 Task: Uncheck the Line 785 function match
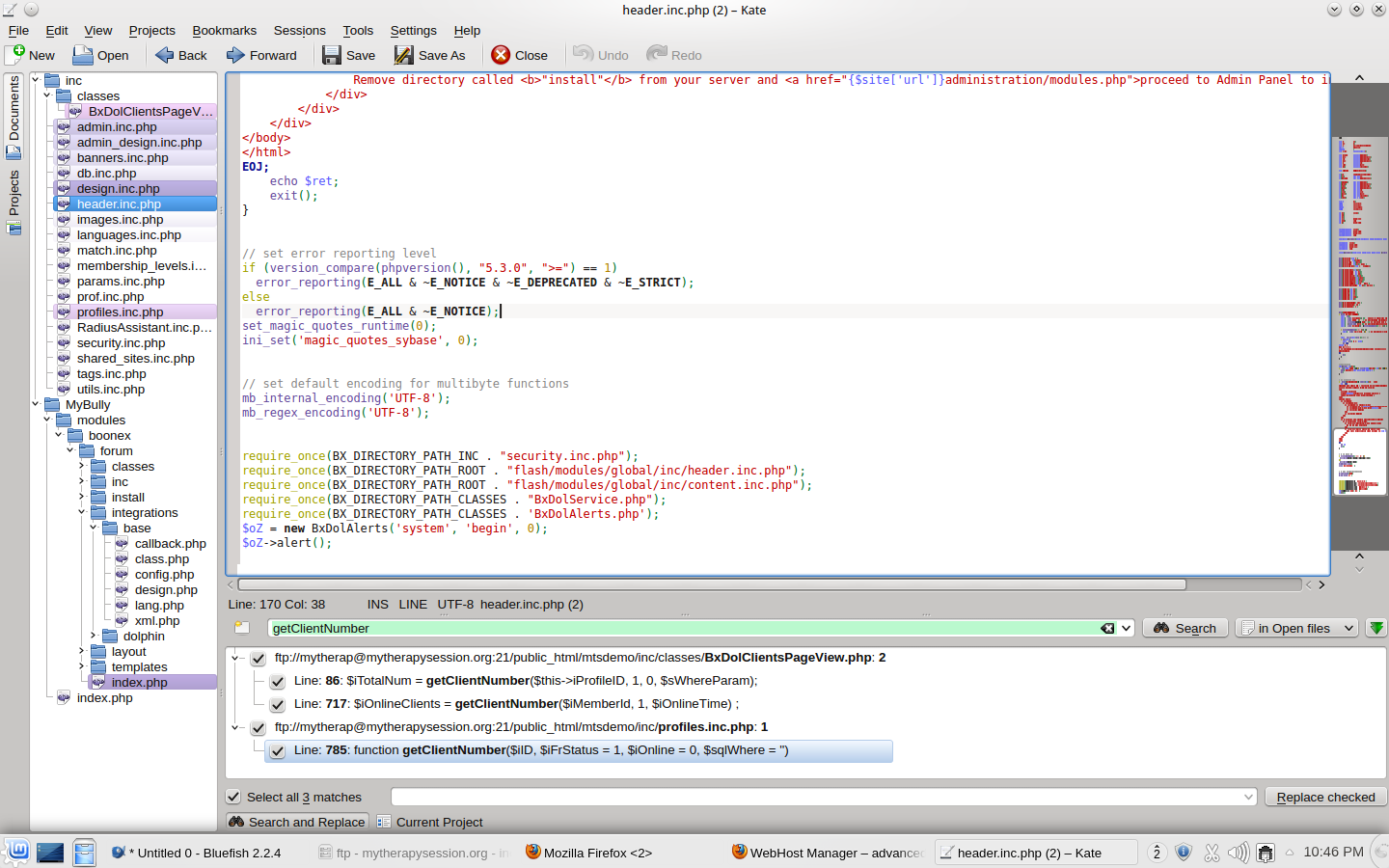tap(278, 750)
